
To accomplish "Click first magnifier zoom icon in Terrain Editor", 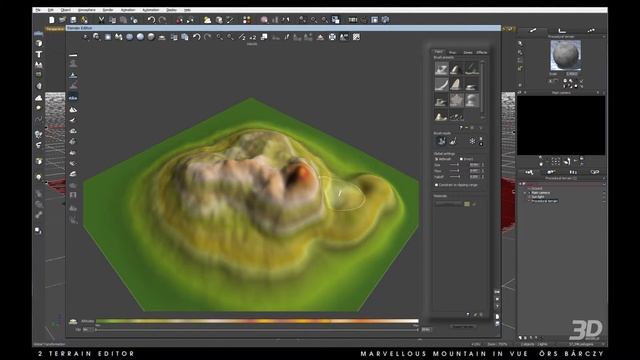I will point(220,37).
